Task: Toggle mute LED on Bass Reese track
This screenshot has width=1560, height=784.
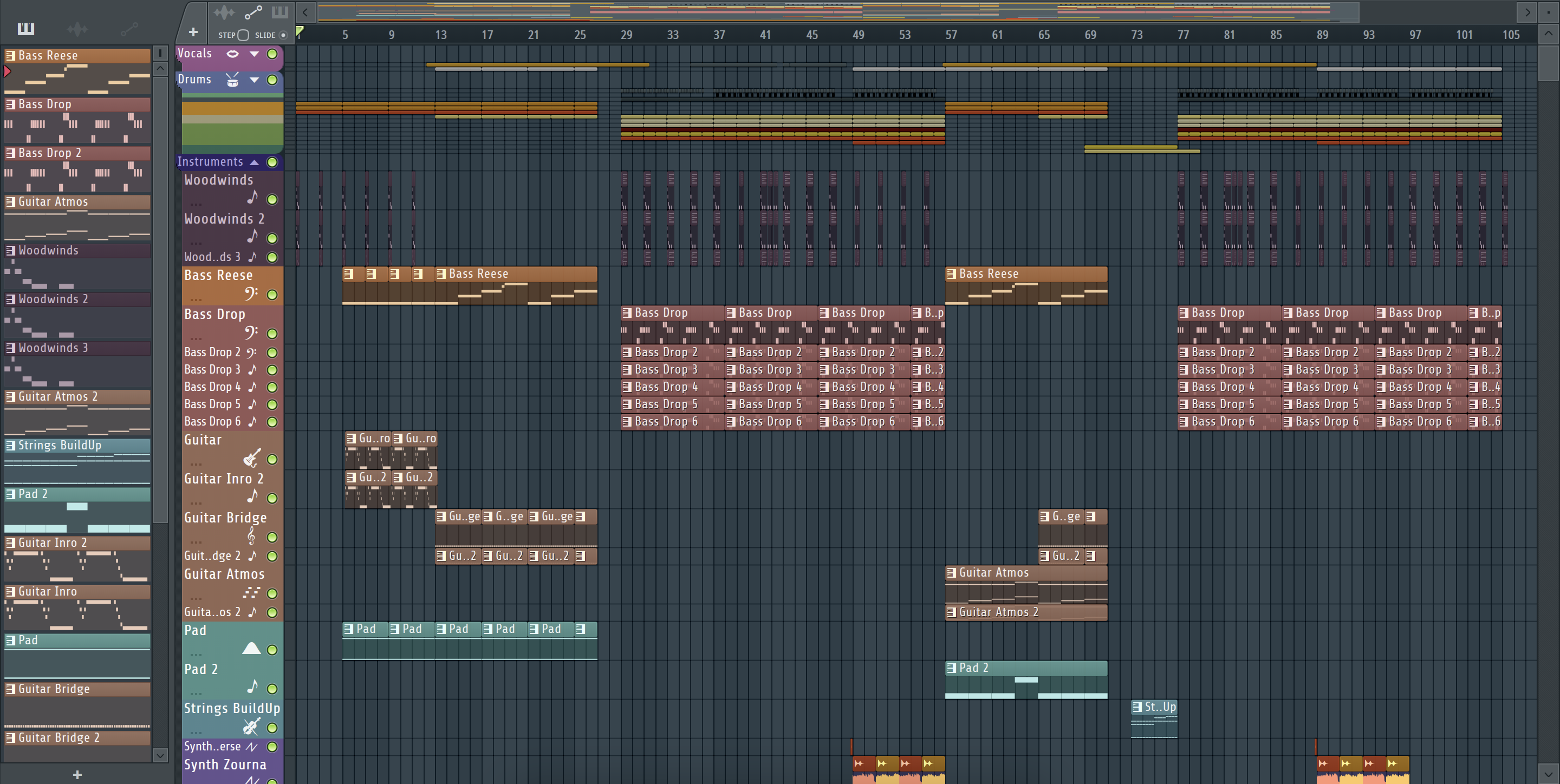Action: click(272, 295)
